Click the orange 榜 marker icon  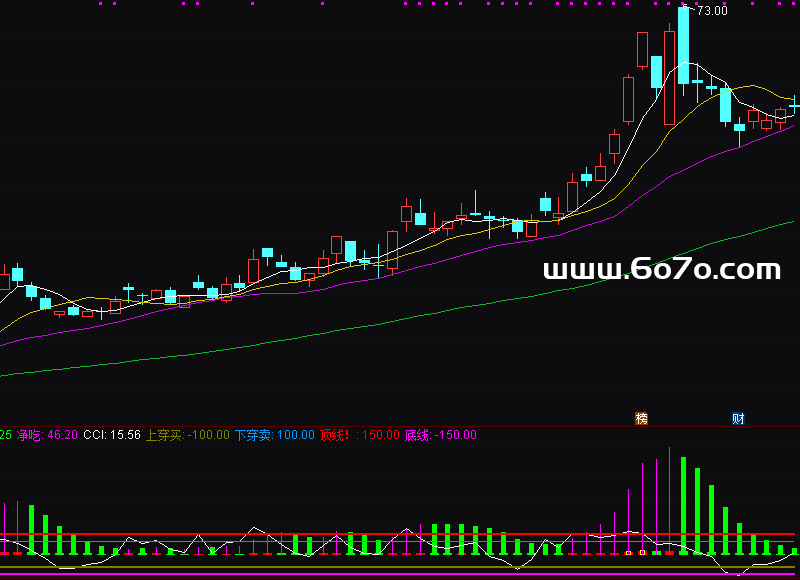coord(641,418)
